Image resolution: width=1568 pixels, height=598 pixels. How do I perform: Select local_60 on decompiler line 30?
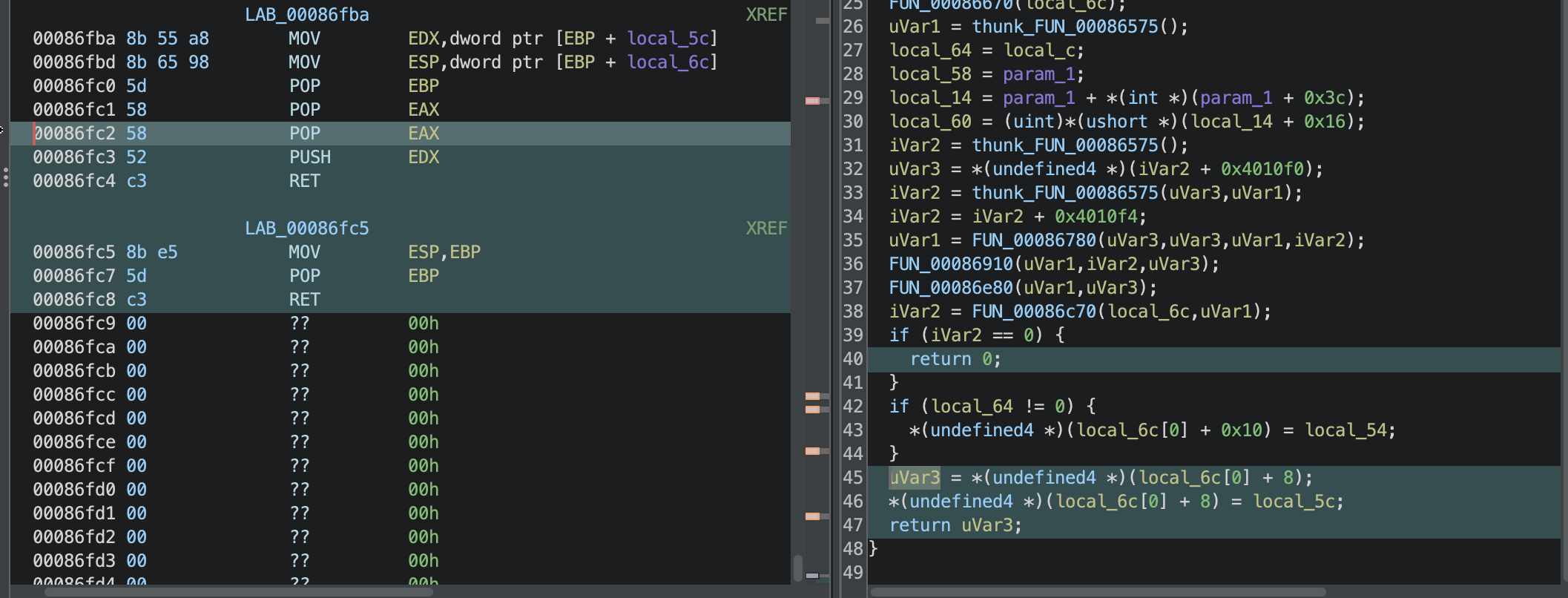click(x=930, y=122)
